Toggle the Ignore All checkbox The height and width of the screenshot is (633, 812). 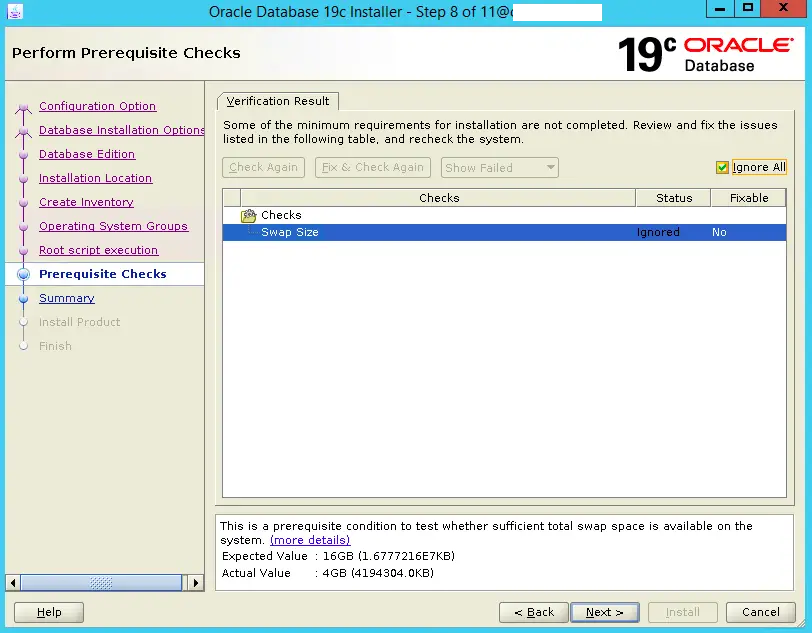point(722,167)
